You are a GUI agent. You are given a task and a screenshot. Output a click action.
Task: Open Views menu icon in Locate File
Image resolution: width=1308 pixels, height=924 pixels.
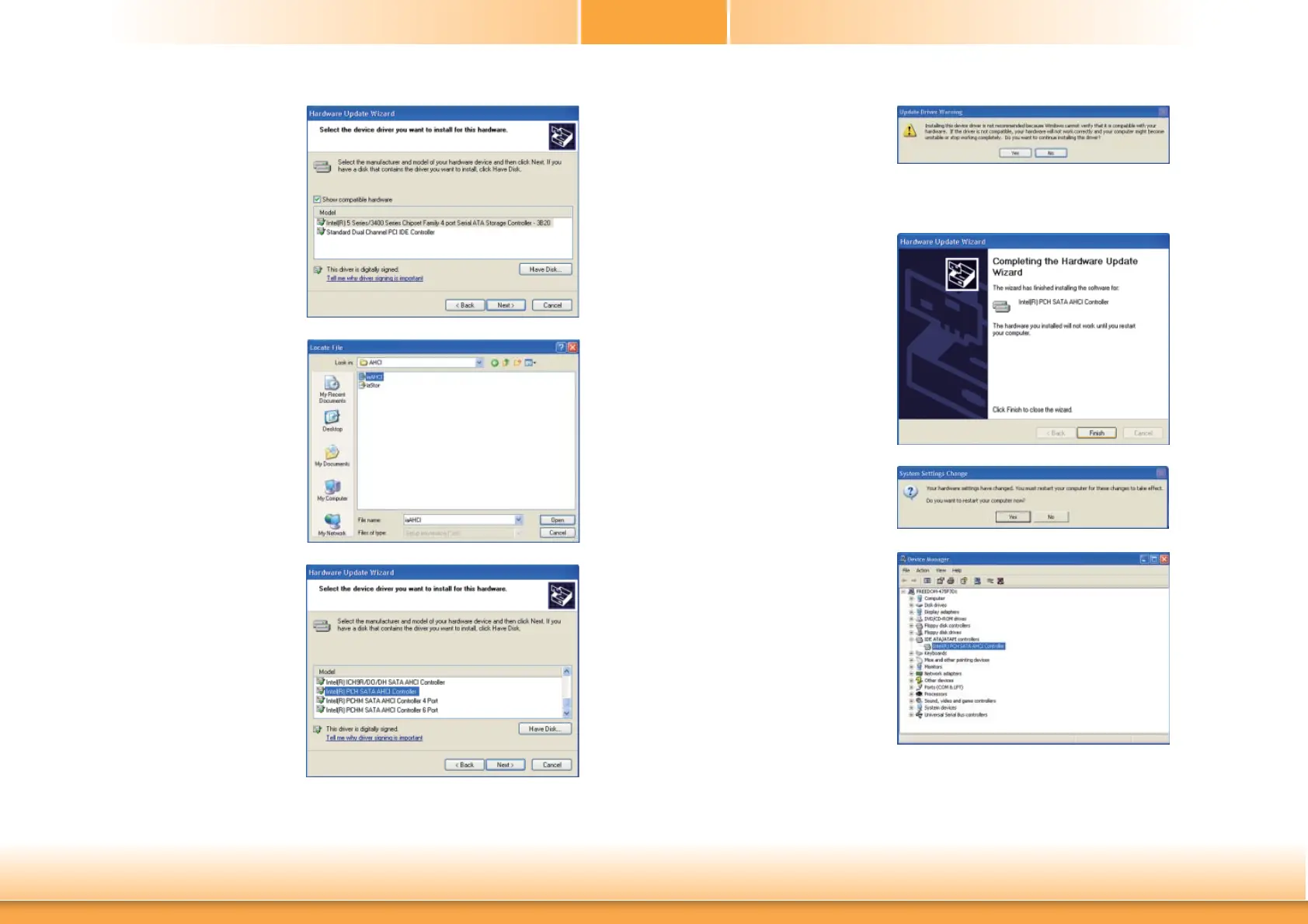click(x=530, y=363)
